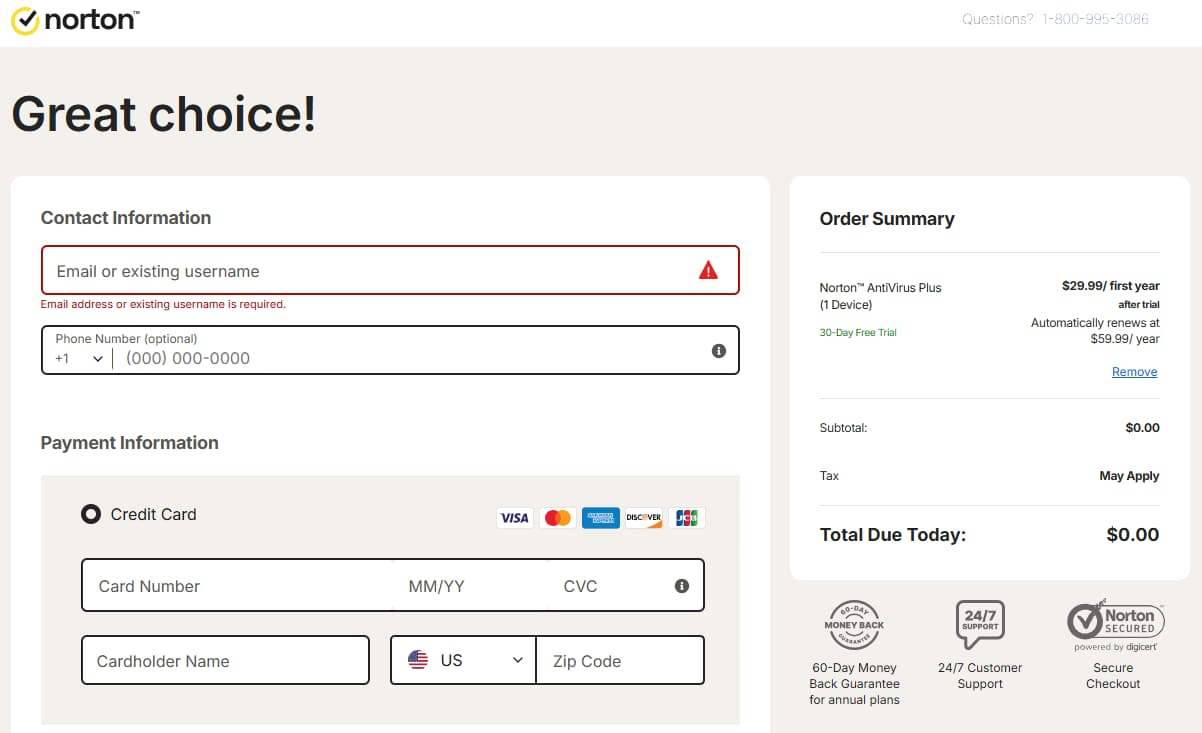The width and height of the screenshot is (1202, 733).
Task: Click the US flag icon
Action: [x=418, y=660]
